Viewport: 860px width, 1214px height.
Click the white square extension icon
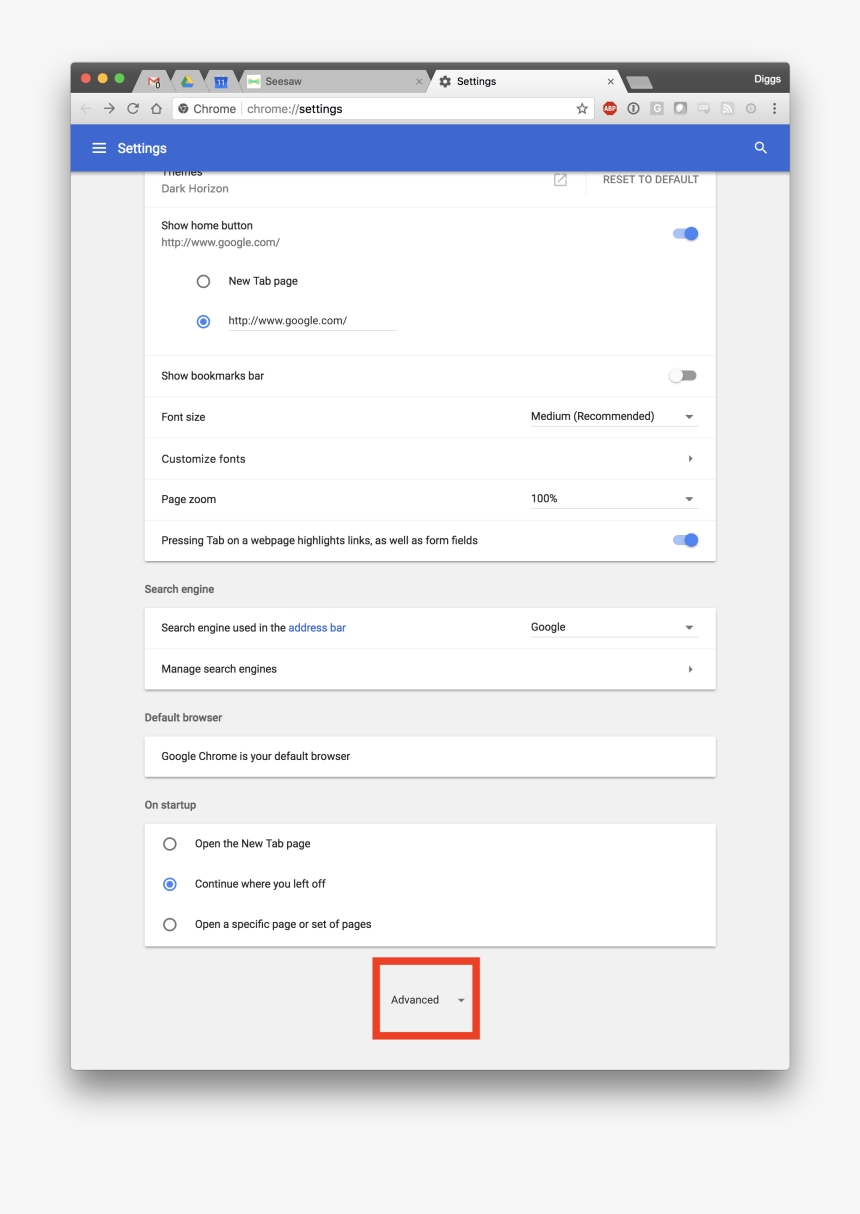(x=680, y=109)
